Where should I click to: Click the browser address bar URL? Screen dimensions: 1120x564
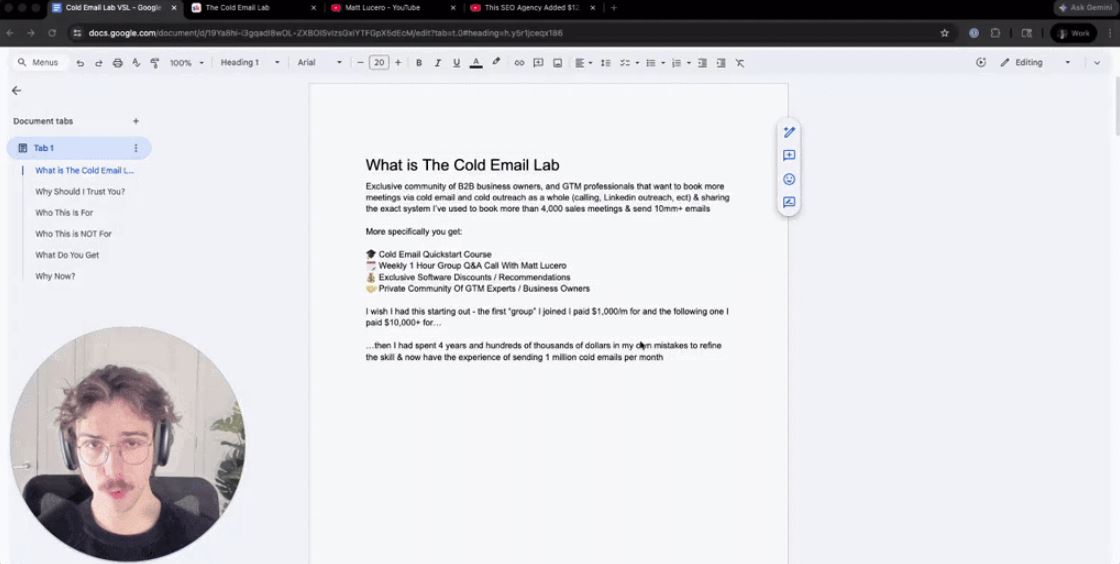point(325,33)
